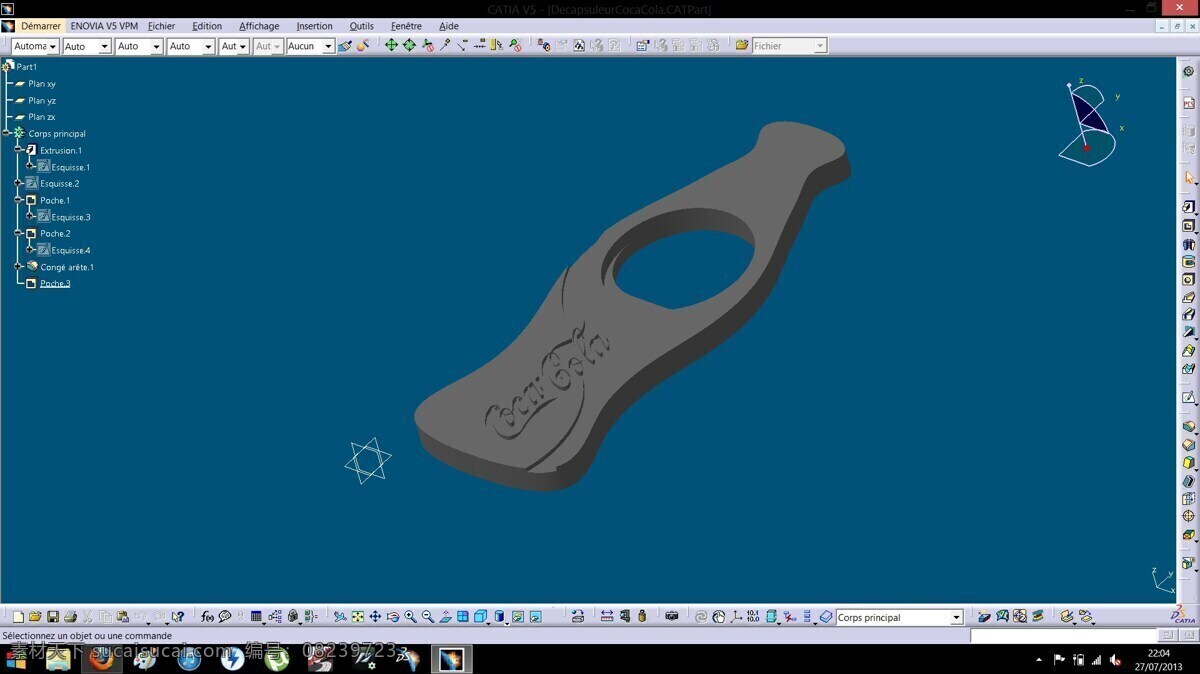Select Esquisse.3 in the tree
Viewport: 1200px width, 674px height.
pos(71,217)
